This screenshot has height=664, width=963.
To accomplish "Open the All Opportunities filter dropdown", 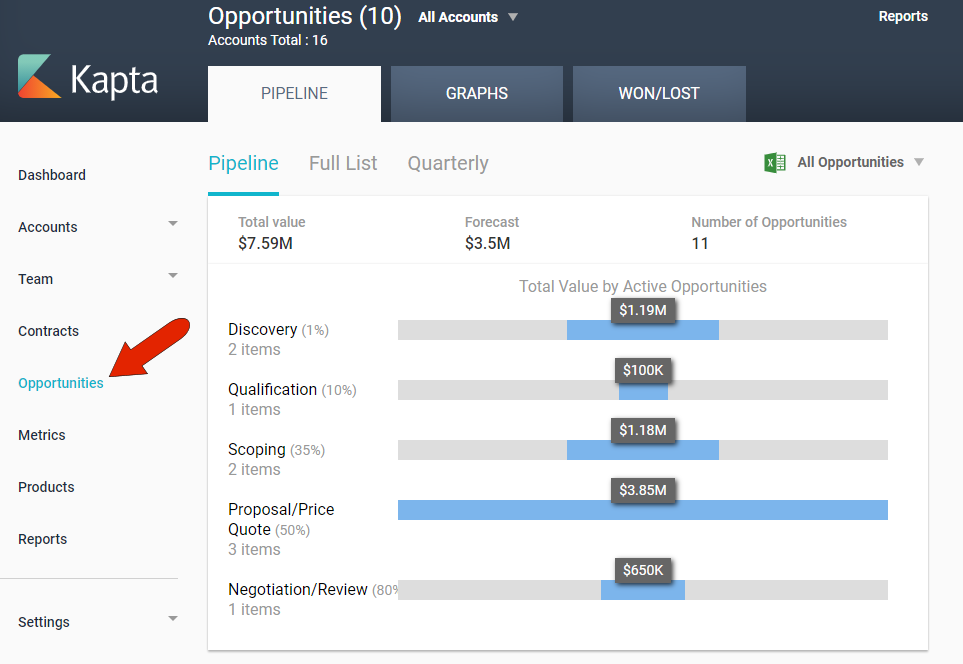I will tap(919, 162).
